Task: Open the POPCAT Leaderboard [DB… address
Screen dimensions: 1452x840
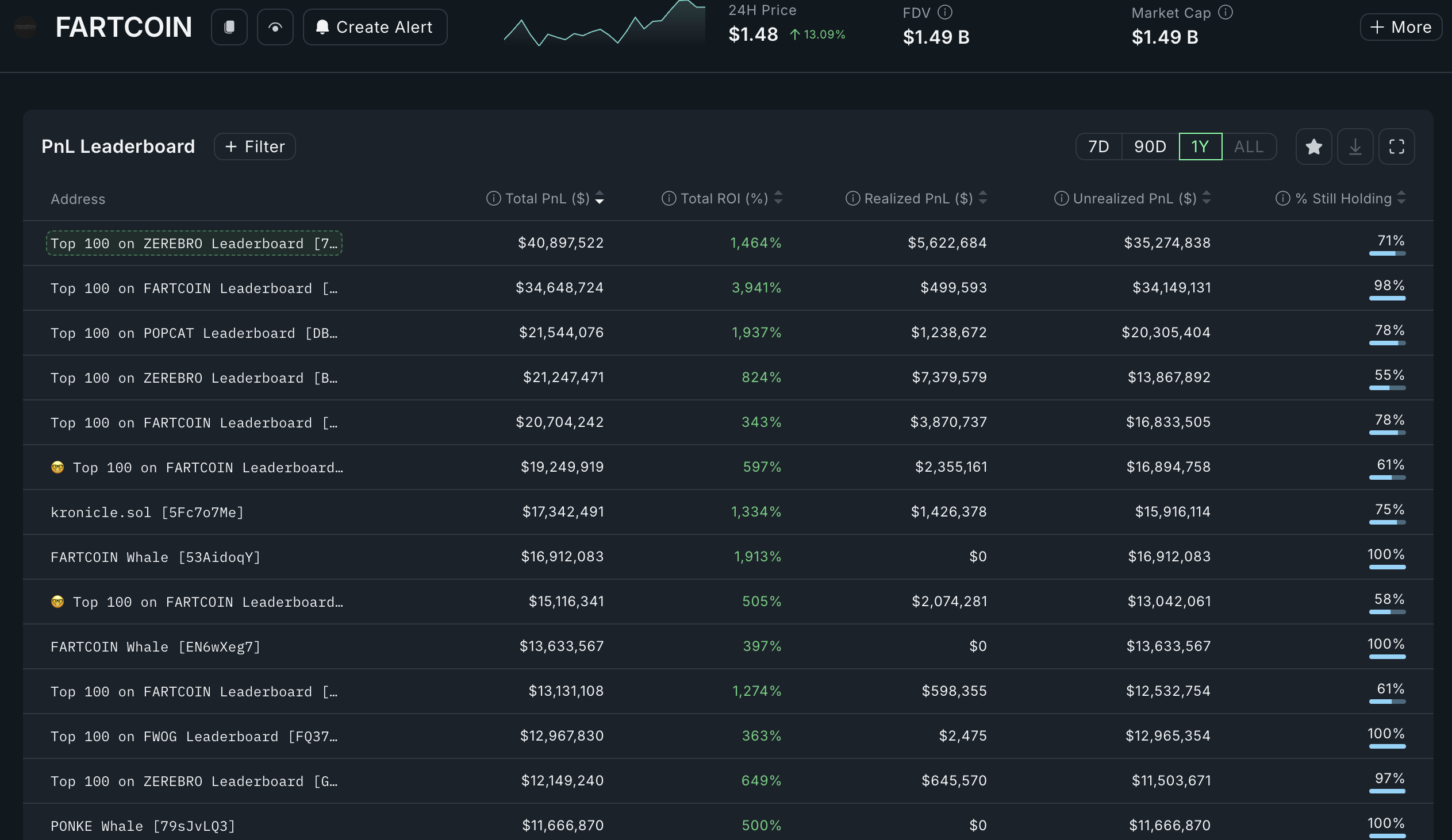Action: (x=194, y=333)
